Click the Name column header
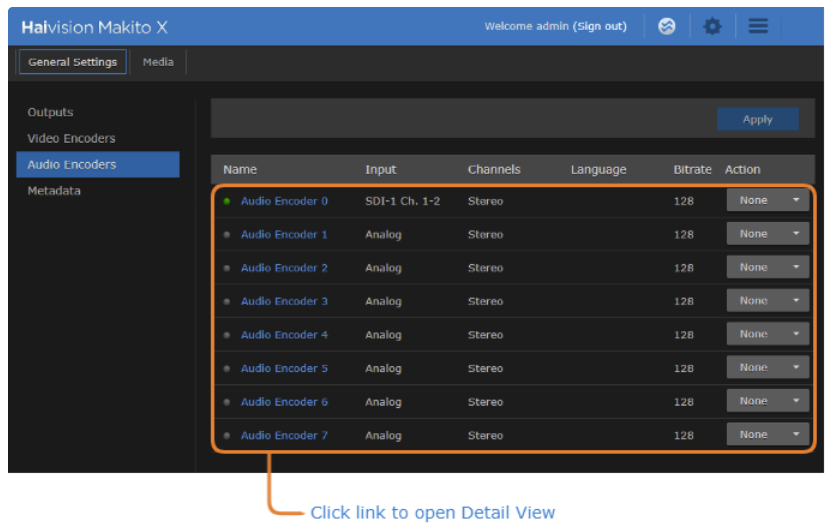The height and width of the screenshot is (527, 830). pyautogui.click(x=240, y=169)
